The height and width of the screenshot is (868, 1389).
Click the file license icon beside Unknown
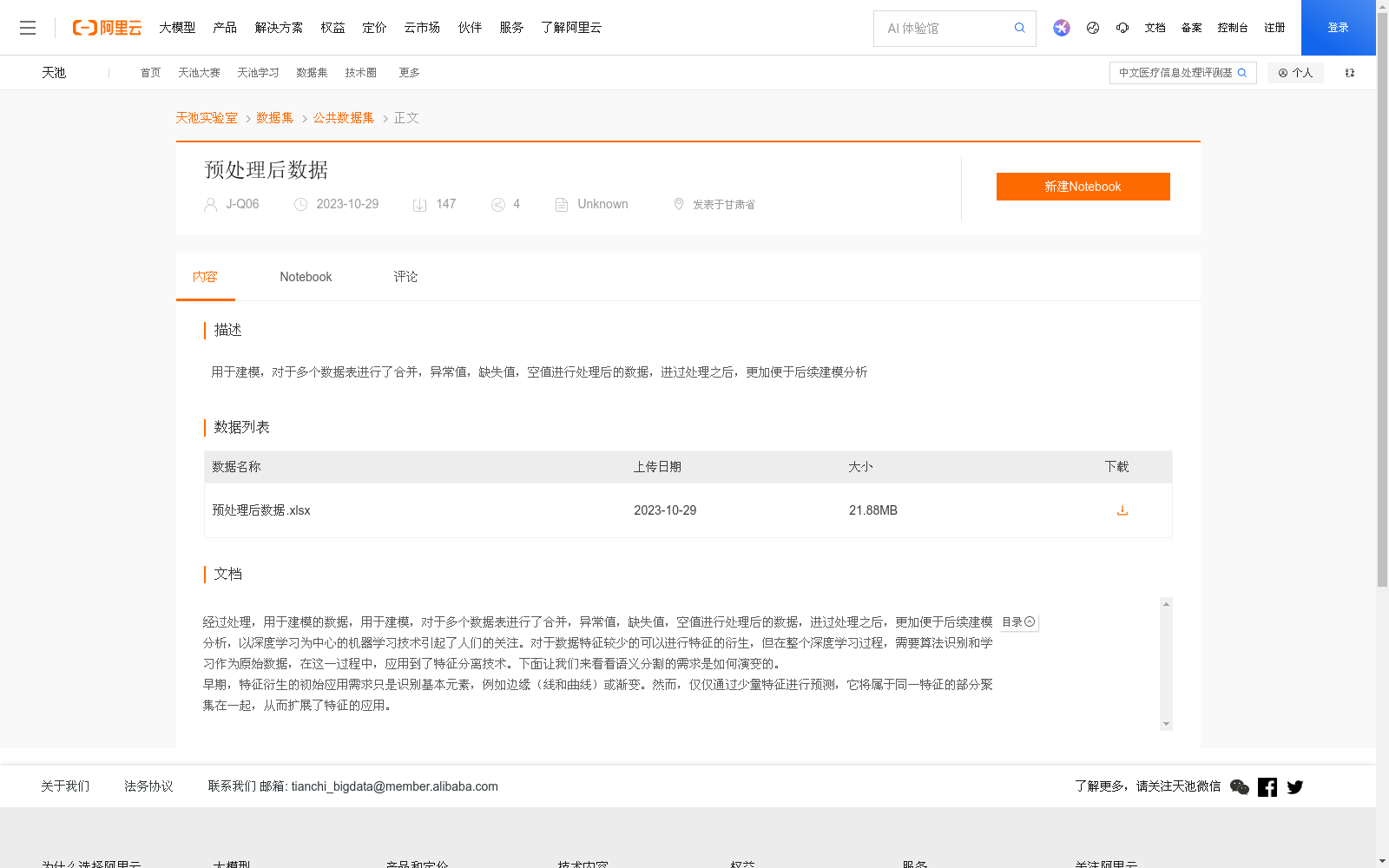pos(562,205)
